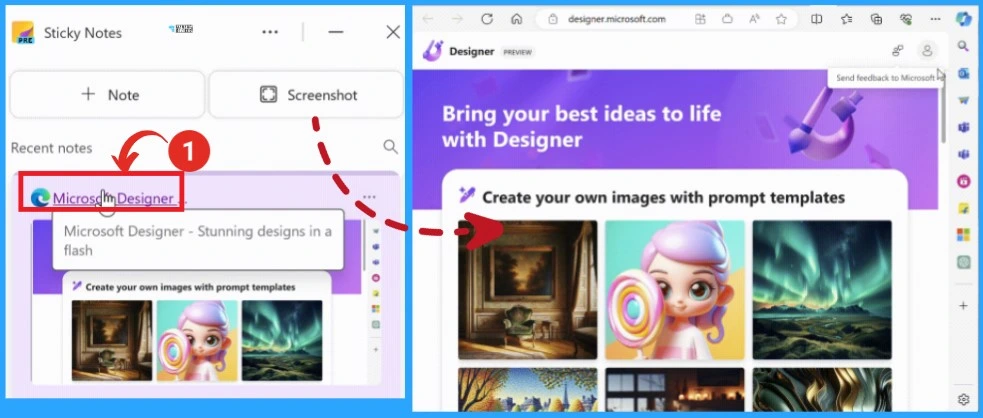Minimize the Sticky Notes window
The height and width of the screenshot is (418, 983).
point(335,33)
